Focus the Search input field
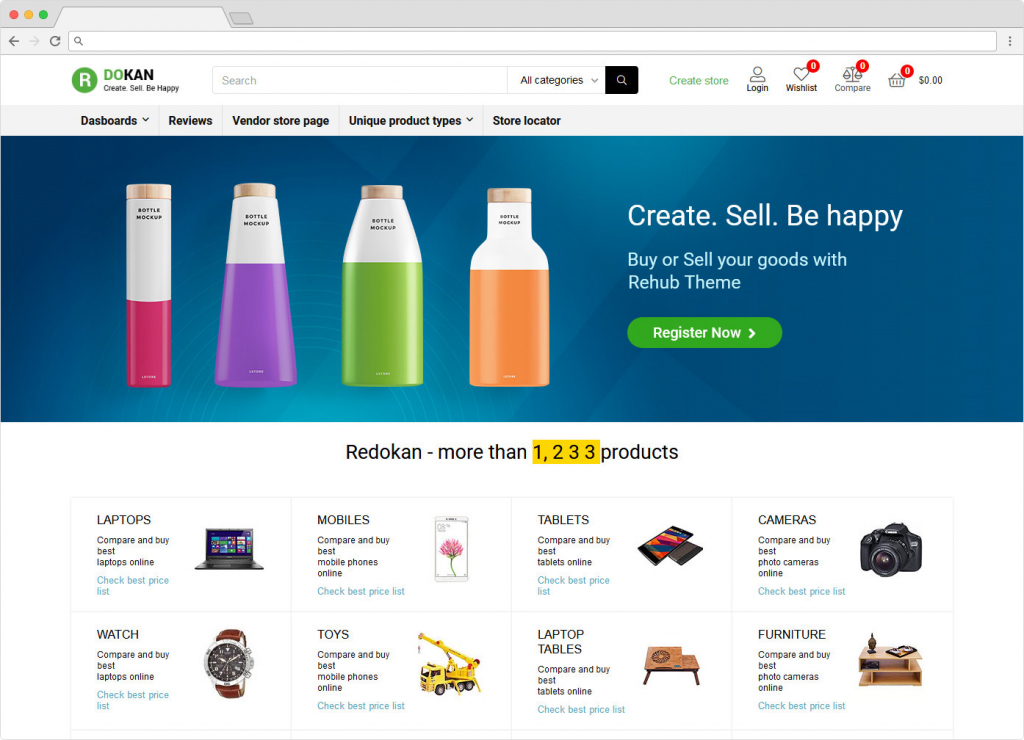The width and height of the screenshot is (1024, 740). click(360, 80)
